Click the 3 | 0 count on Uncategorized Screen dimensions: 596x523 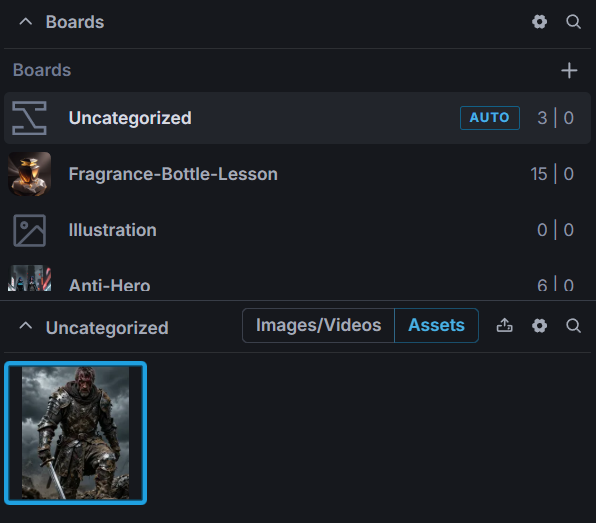point(555,118)
